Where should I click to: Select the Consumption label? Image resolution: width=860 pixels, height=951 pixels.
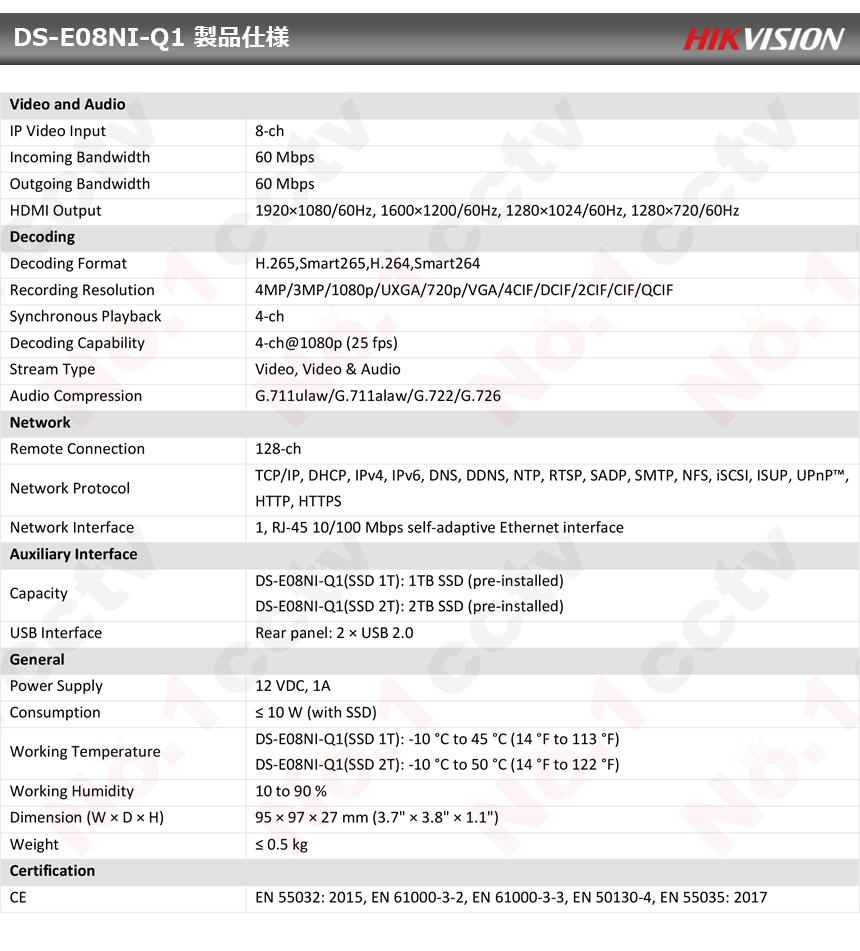point(55,713)
